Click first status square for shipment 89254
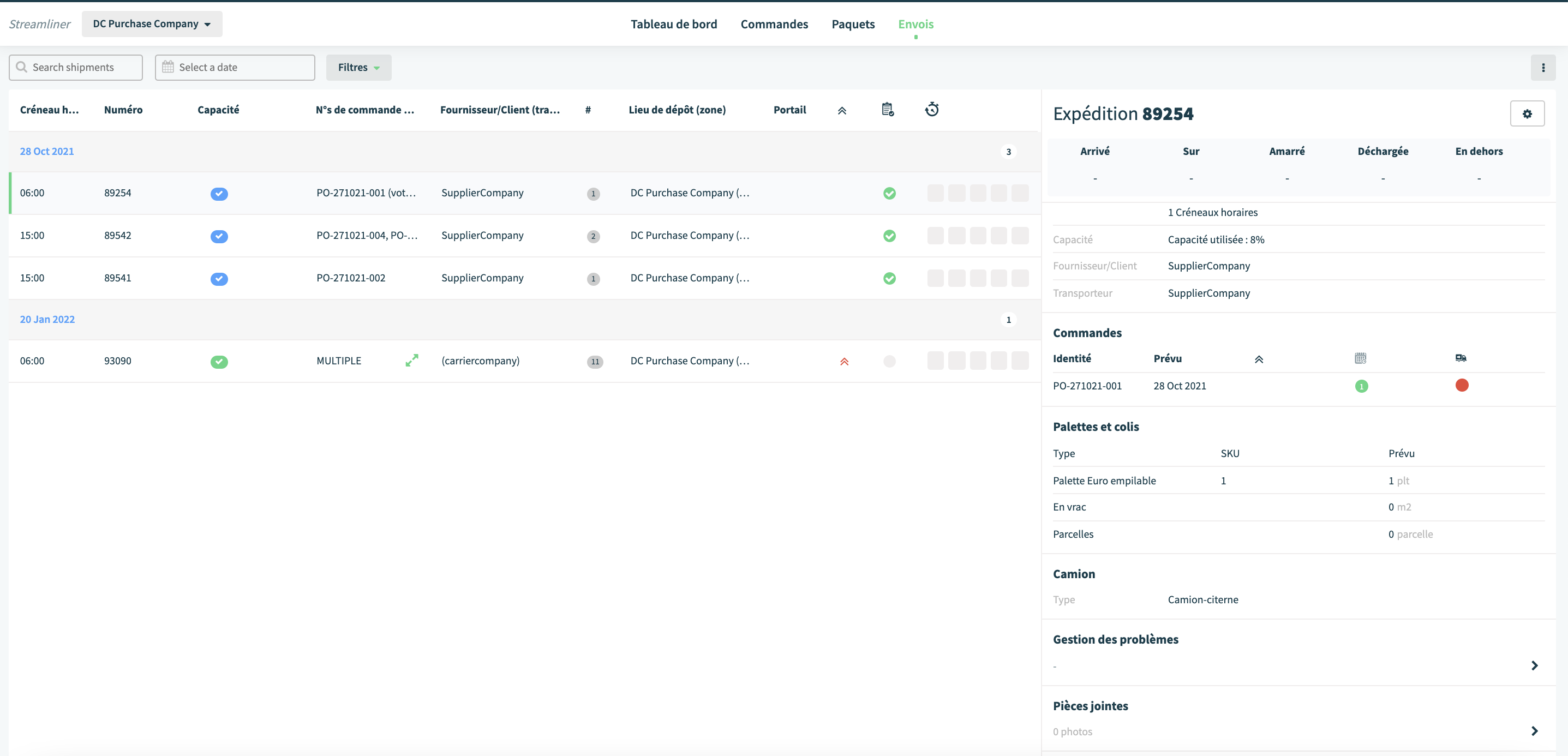The height and width of the screenshot is (756, 1568). (x=936, y=194)
